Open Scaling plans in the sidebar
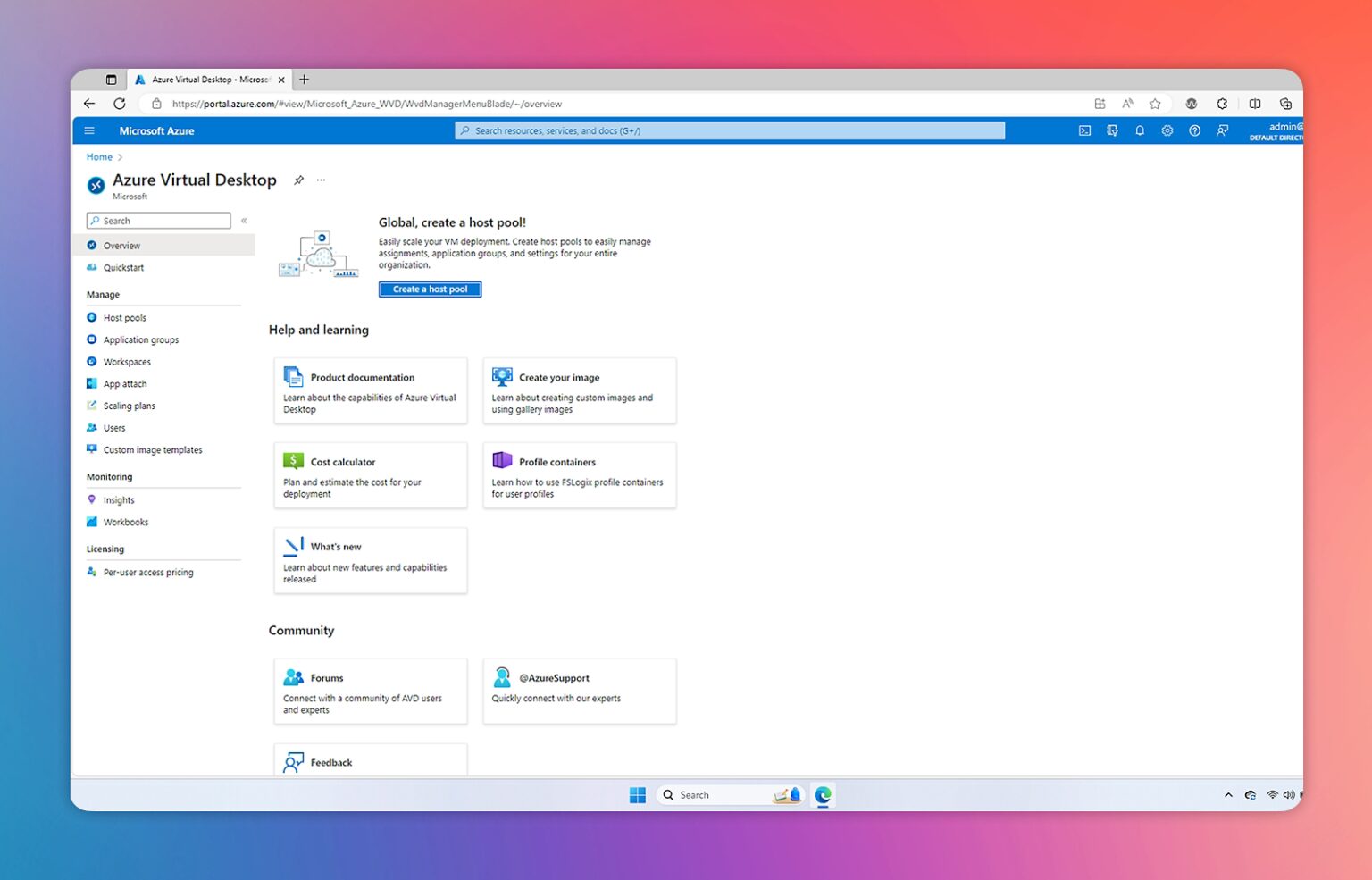This screenshot has height=880, width=1372. [129, 405]
